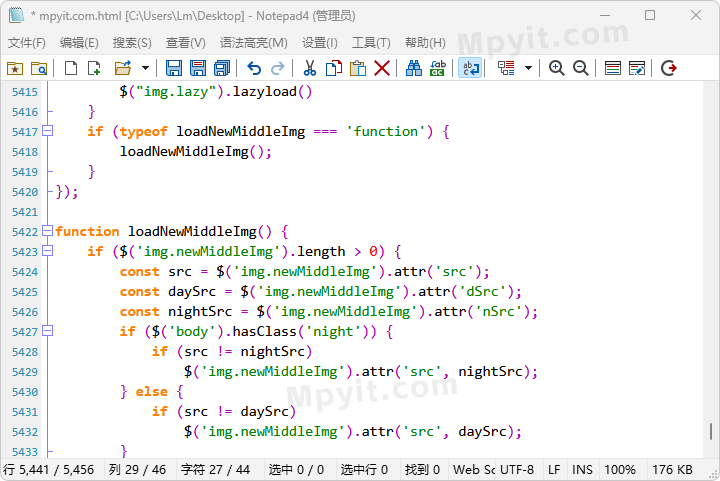Maximize the Notepad4 window
Viewport: 720px width, 481px height.
coord(650,15)
